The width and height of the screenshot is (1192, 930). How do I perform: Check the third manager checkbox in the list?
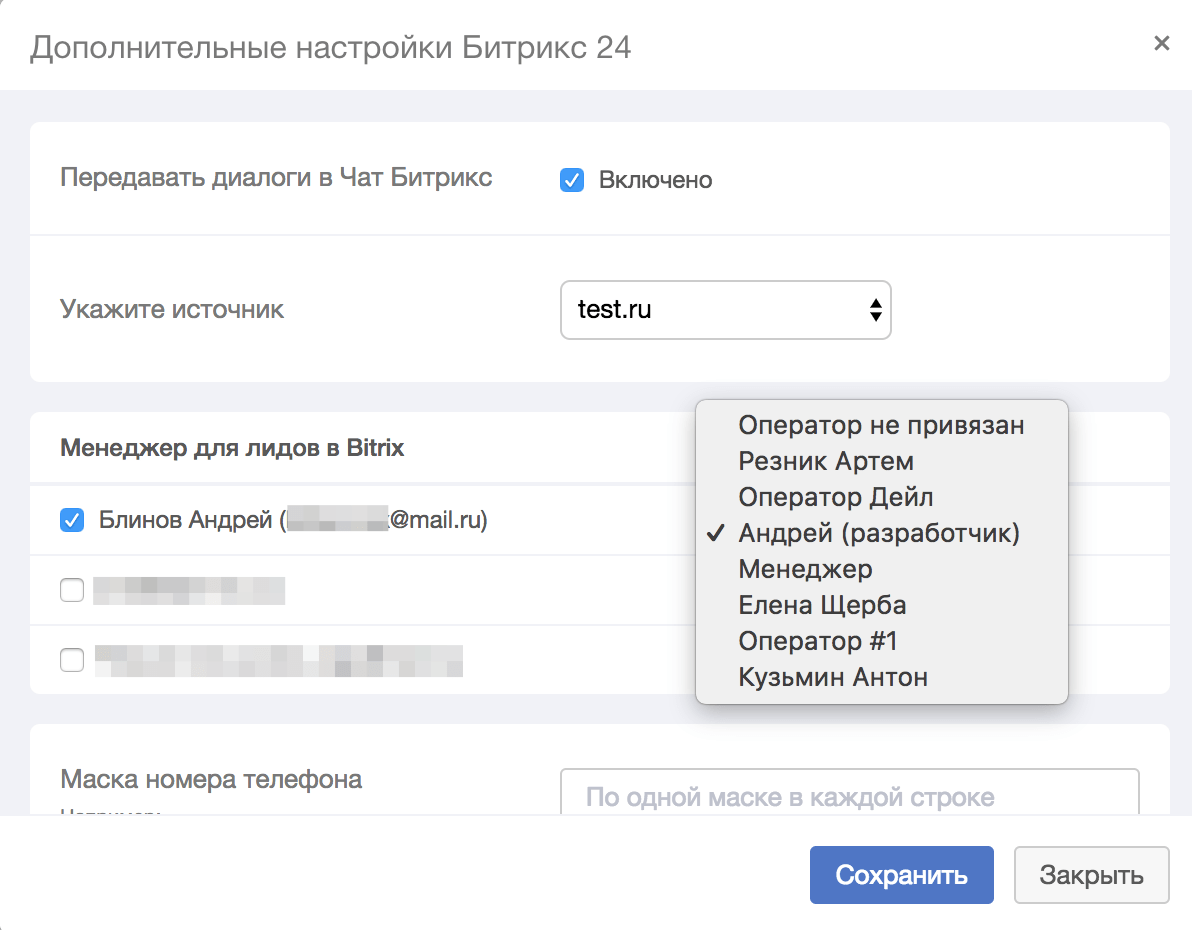(72, 660)
